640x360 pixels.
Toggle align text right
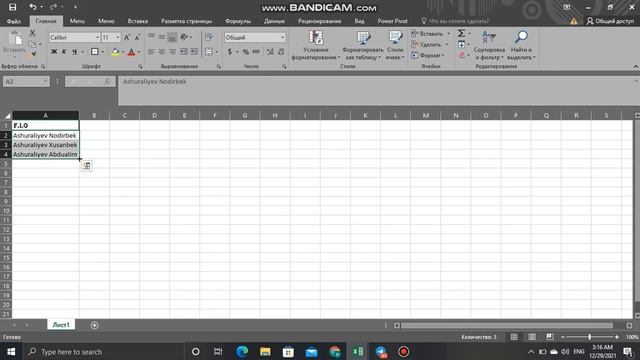172,52
